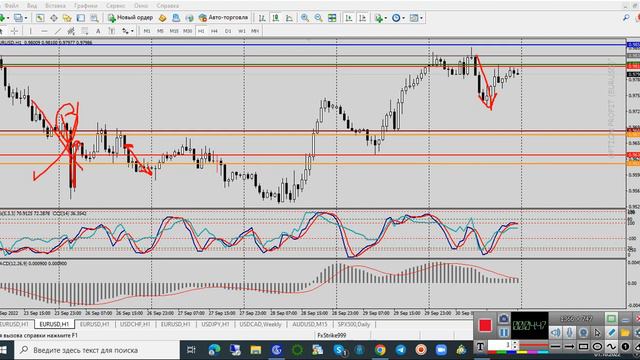Expand the Periods clock dropdown

pos(403,18)
